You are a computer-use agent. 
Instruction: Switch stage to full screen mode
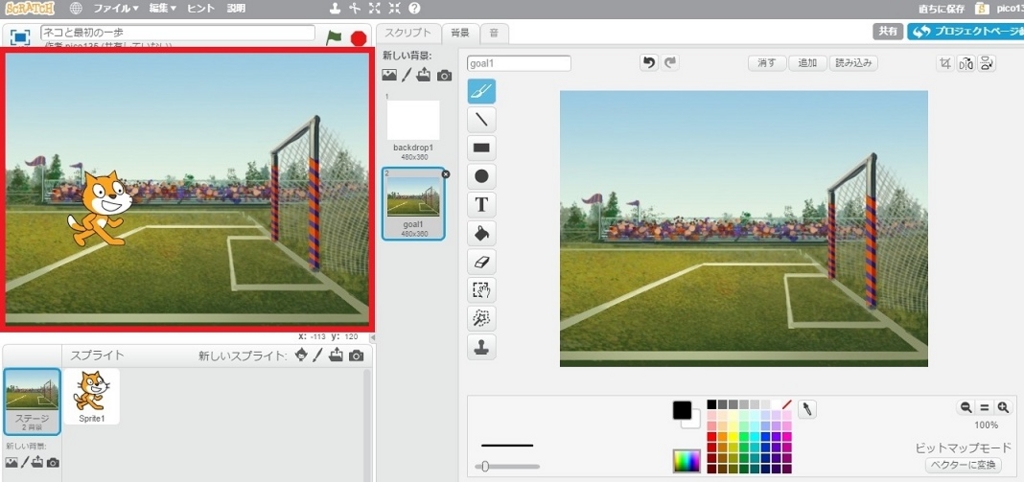(x=20, y=38)
